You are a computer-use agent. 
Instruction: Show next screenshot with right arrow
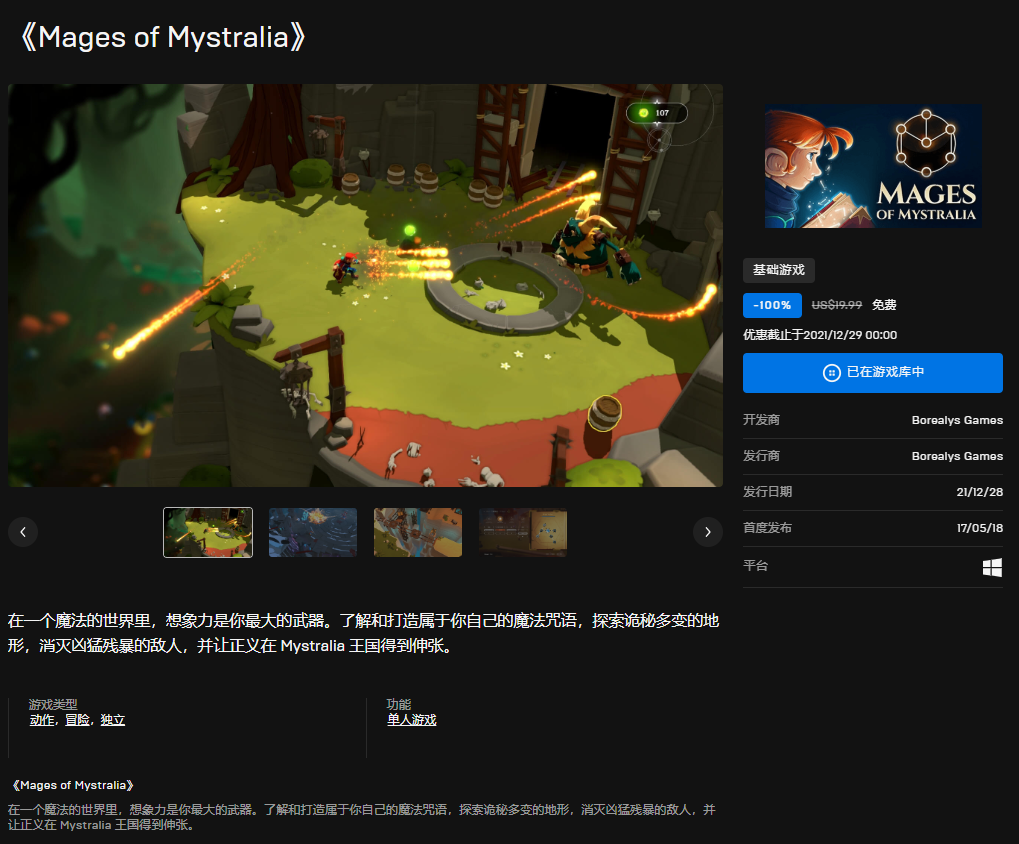708,532
